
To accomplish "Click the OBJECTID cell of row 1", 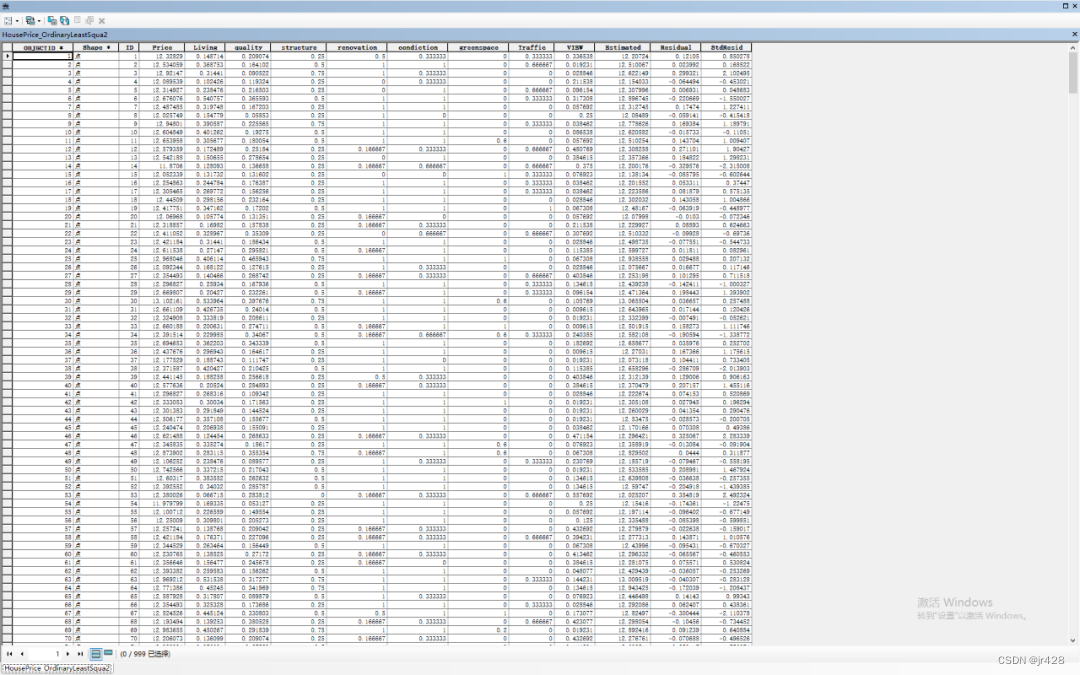I will coord(43,56).
